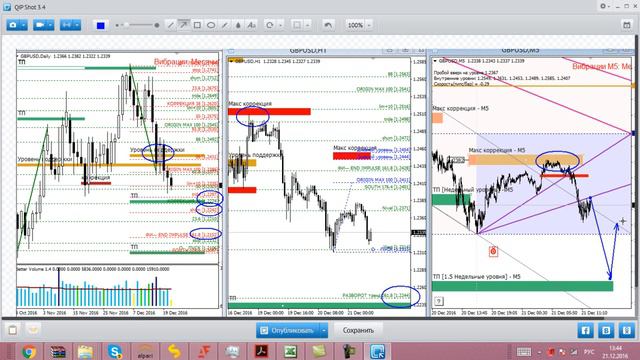Click the 100% zoom level field
Image resolution: width=640 pixels, height=360 pixels.
tap(355, 25)
